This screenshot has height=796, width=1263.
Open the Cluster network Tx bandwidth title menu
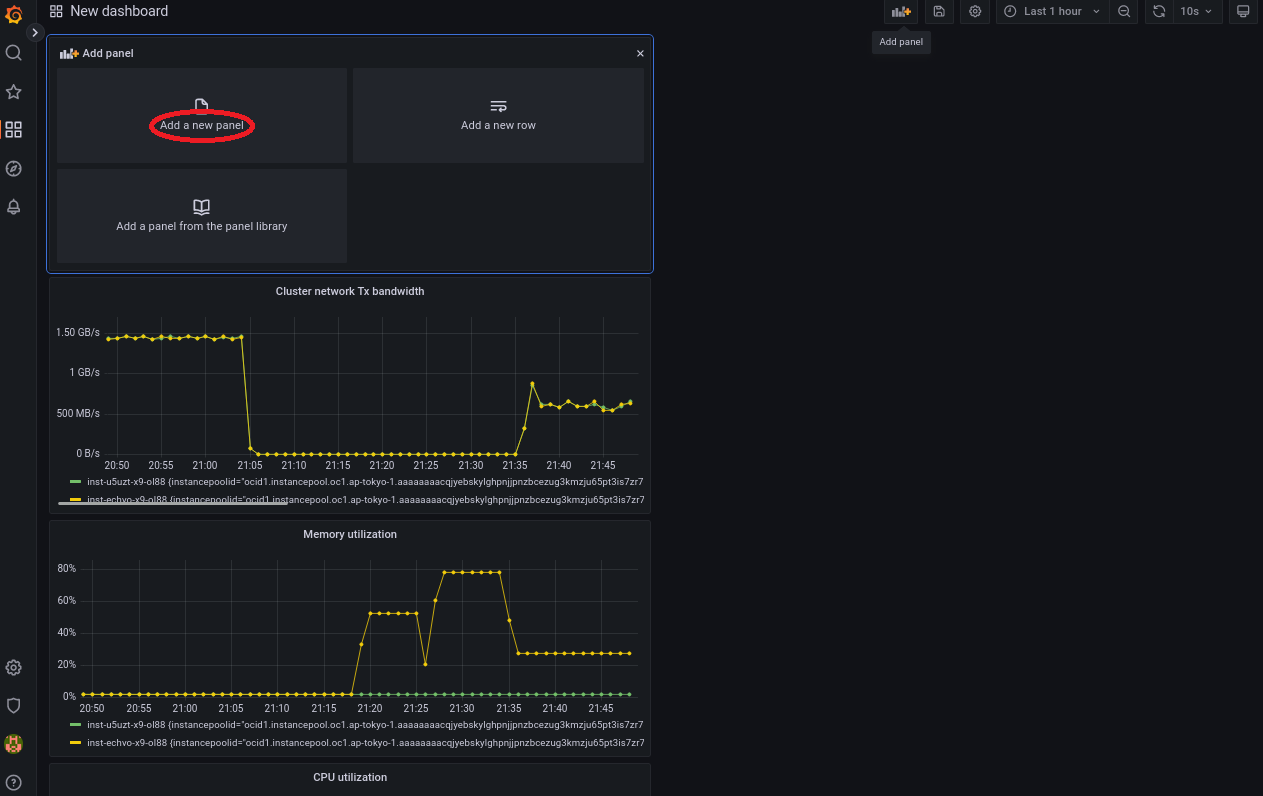(349, 291)
